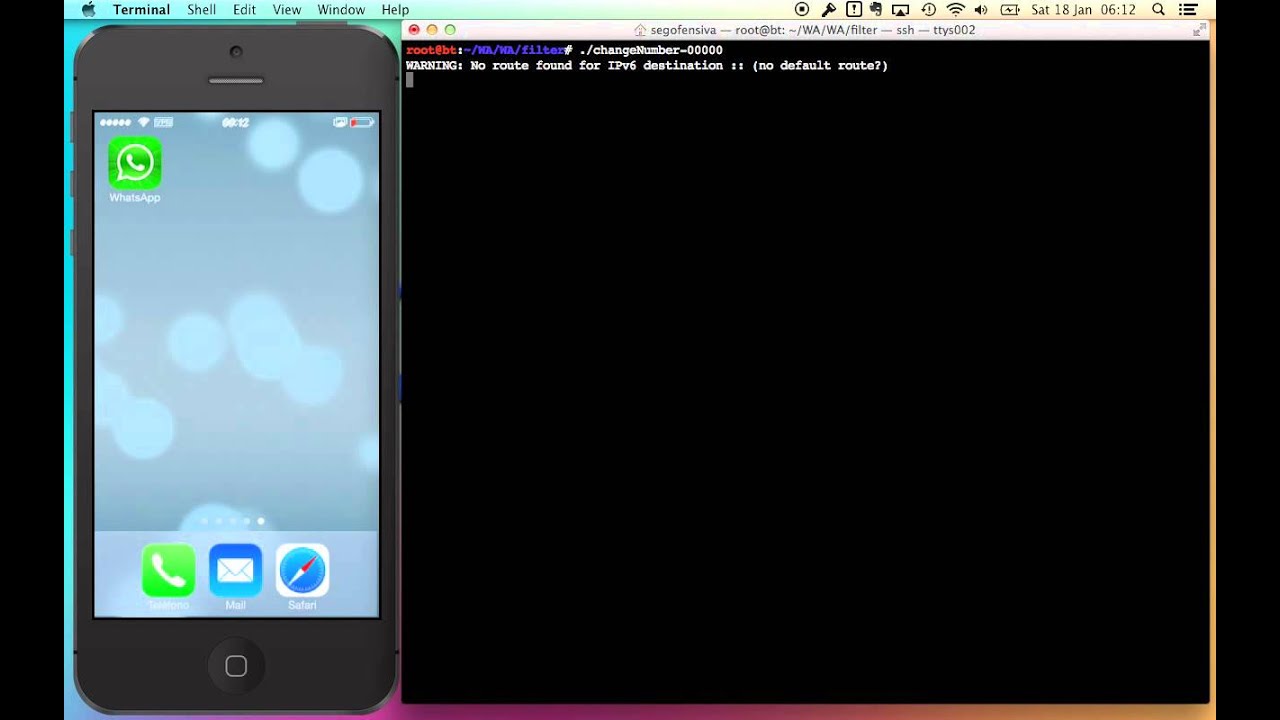Open the Help menu

tap(395, 10)
